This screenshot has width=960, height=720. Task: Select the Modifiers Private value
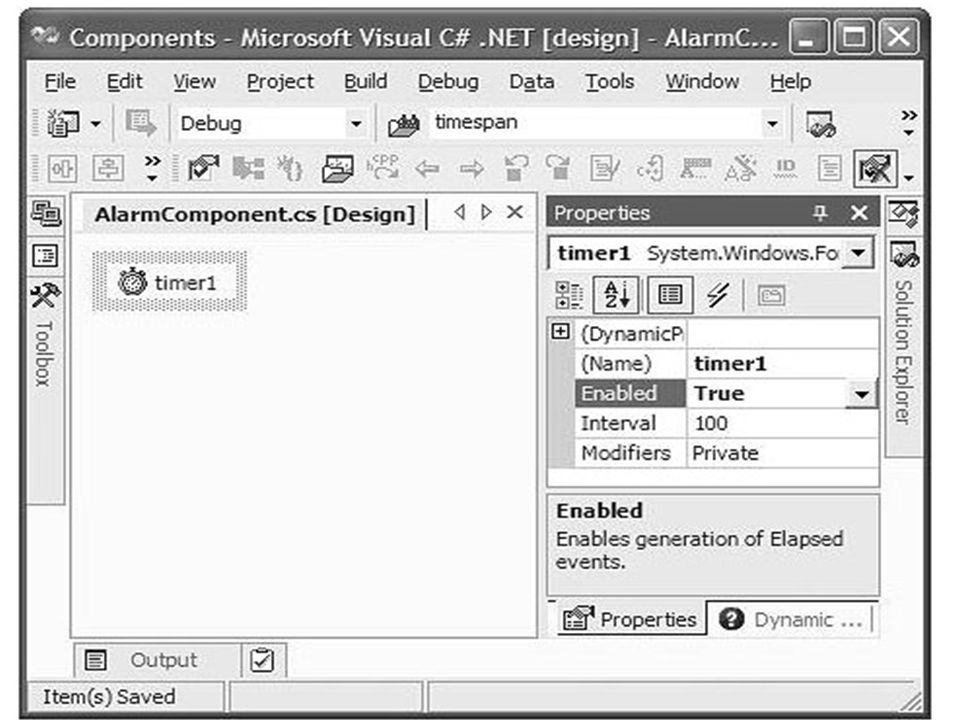tap(782, 453)
